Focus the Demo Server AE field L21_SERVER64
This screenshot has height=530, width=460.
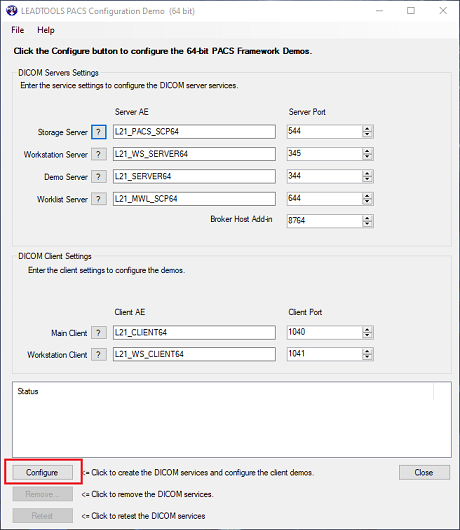tap(194, 176)
